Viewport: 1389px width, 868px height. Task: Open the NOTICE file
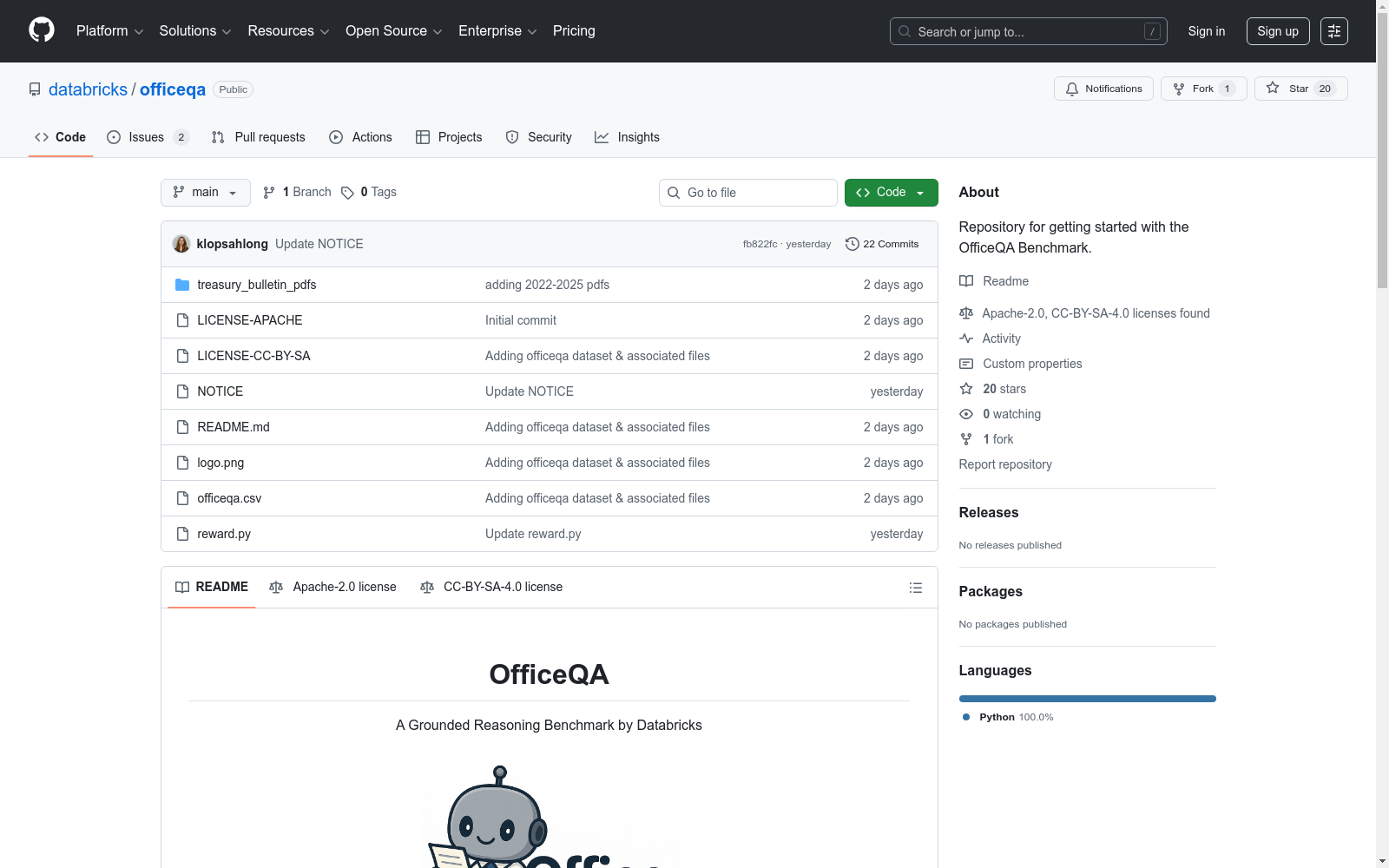[221, 391]
